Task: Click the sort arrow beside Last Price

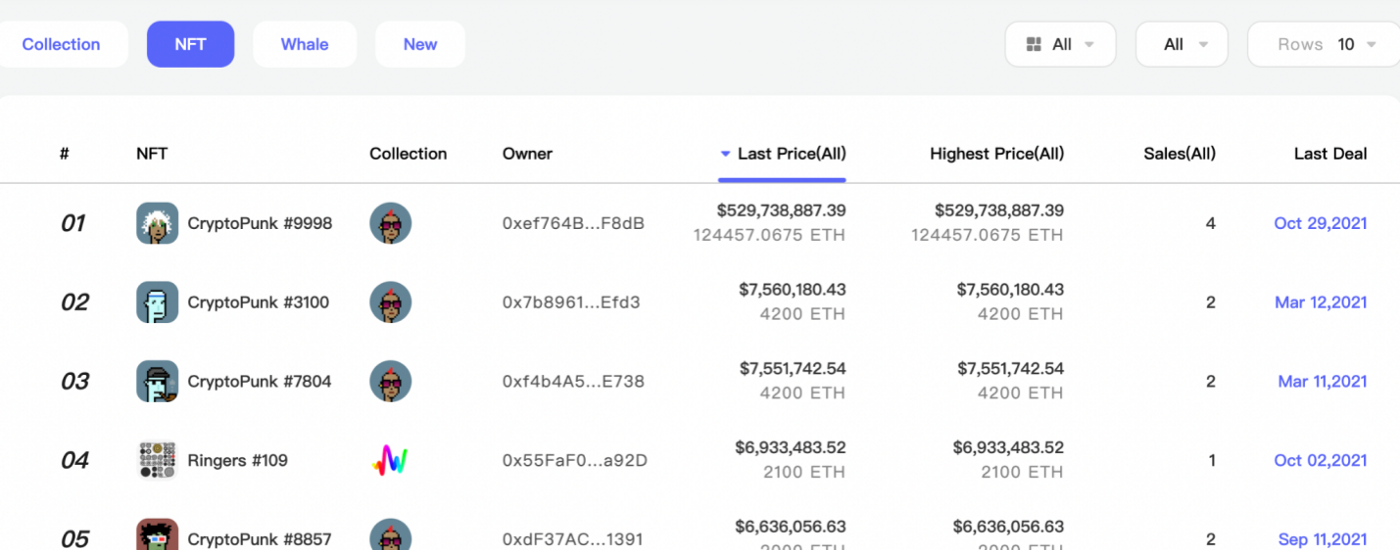Action: tap(725, 154)
